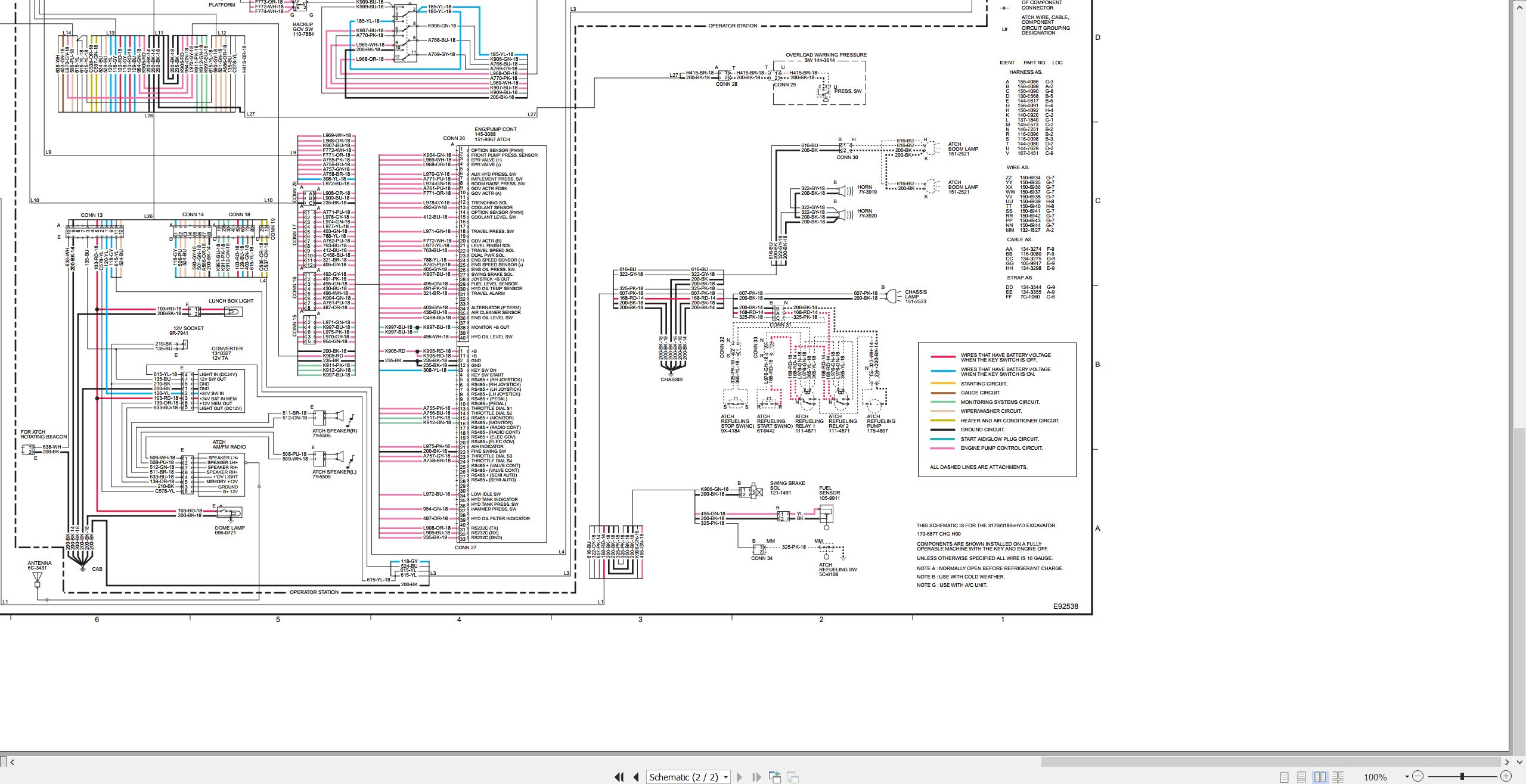Screen dimensions: 1526x784
Task: Click the FOR ATCH ROTATING BEACON label
Action: 44,434
